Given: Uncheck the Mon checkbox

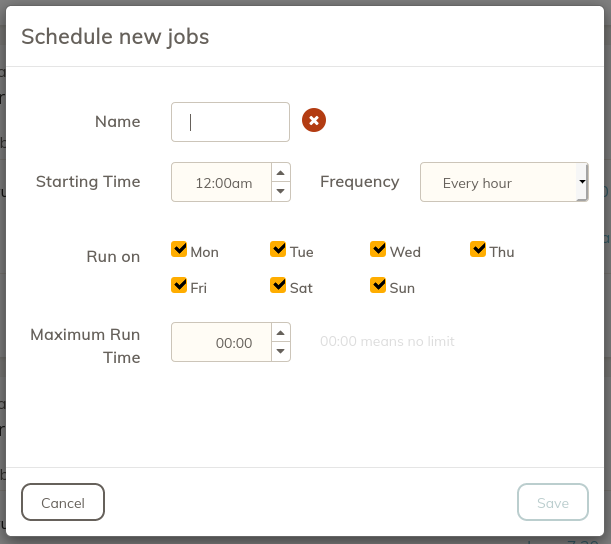Looking at the screenshot, I should pos(179,249).
